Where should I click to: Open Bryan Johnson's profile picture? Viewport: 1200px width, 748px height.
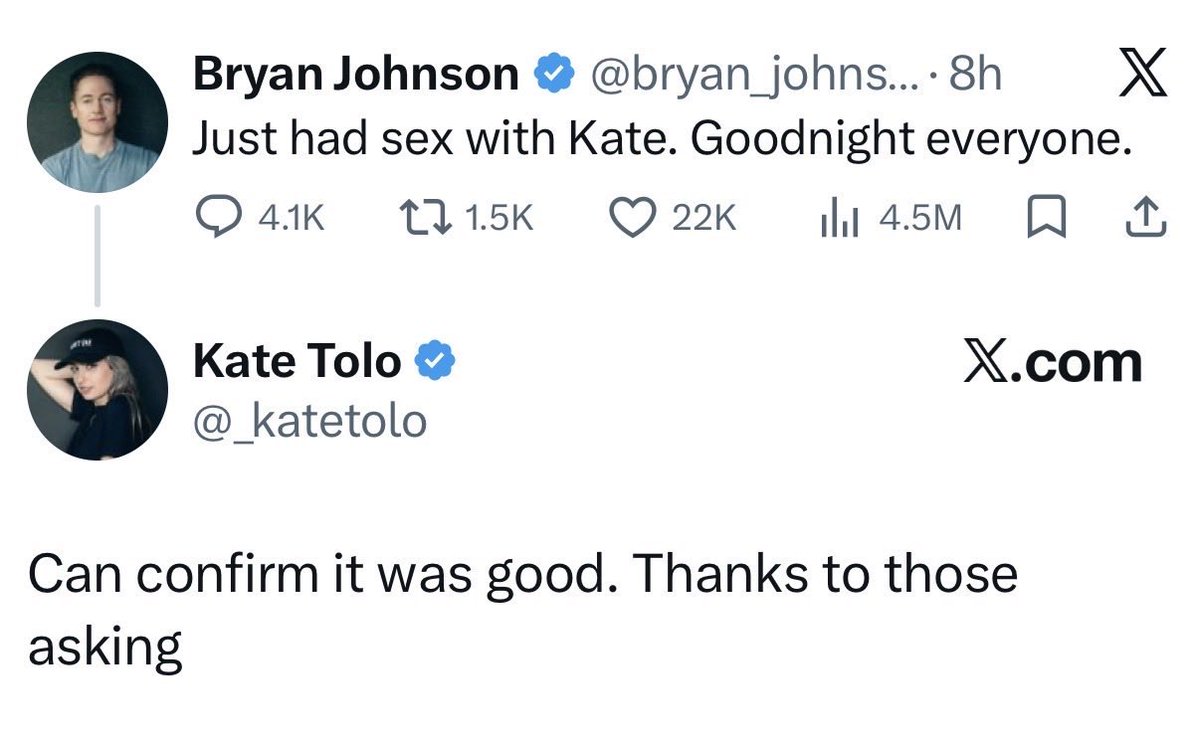pos(97,122)
